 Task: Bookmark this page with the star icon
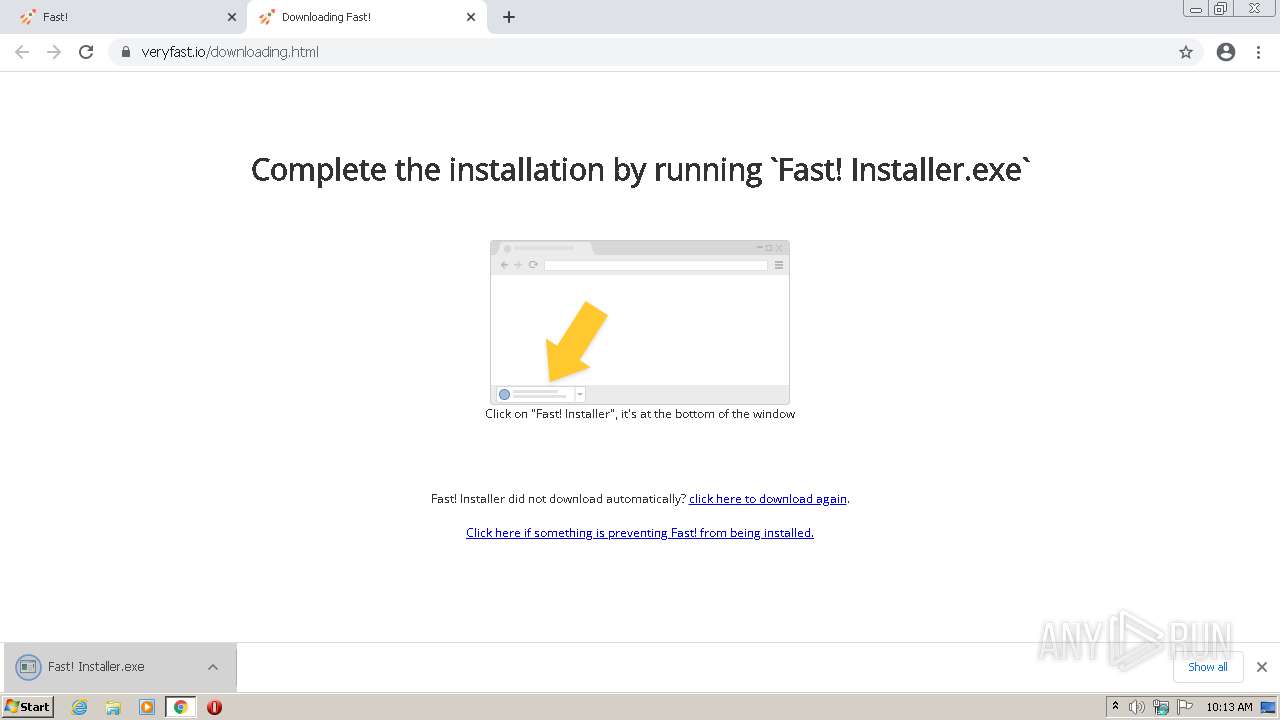click(1186, 52)
